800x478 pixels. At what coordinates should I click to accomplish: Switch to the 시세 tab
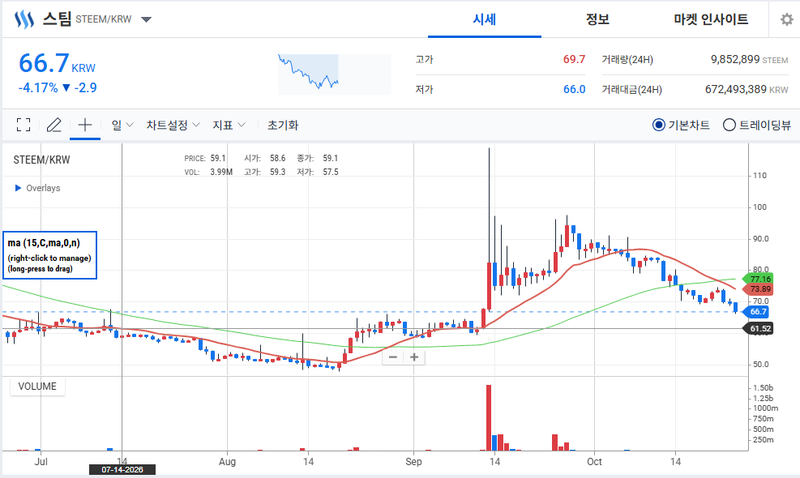(484, 19)
